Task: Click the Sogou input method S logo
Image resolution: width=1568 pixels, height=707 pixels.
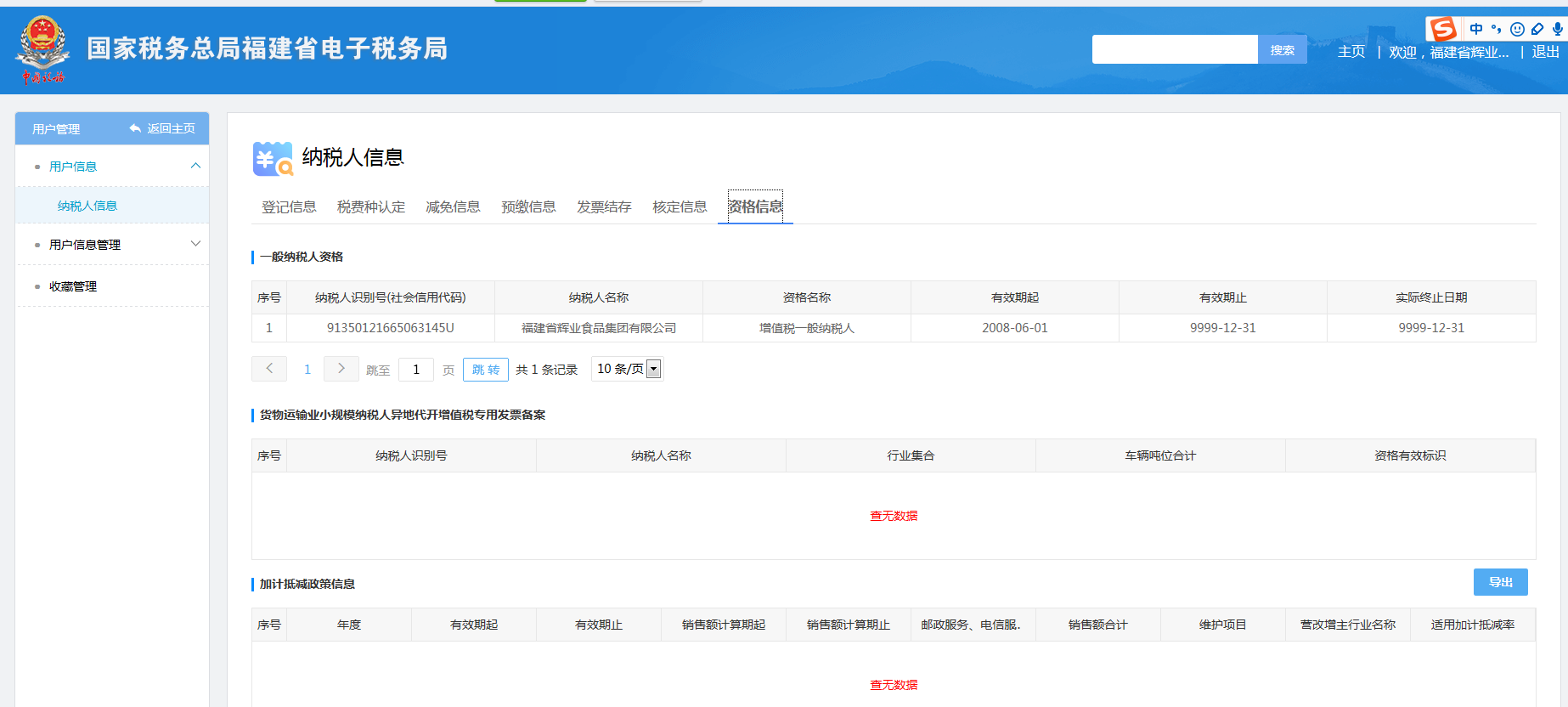Action: click(1442, 29)
